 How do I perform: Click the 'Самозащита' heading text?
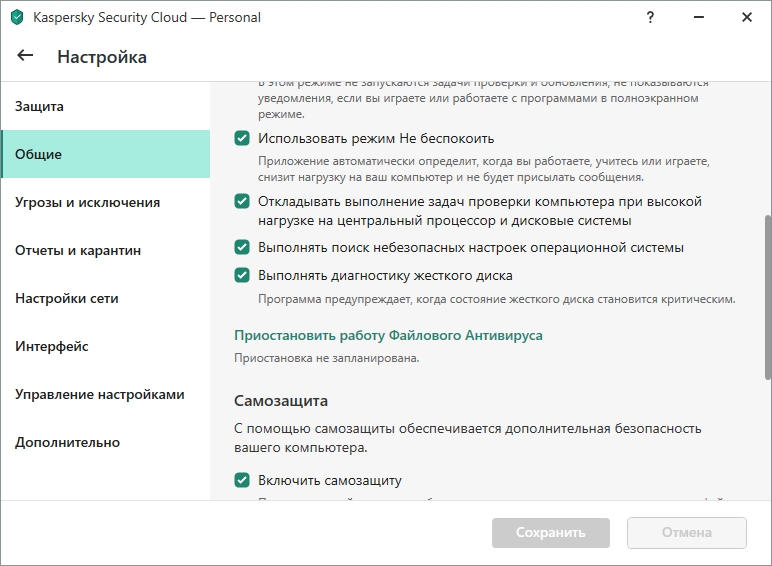tap(281, 401)
